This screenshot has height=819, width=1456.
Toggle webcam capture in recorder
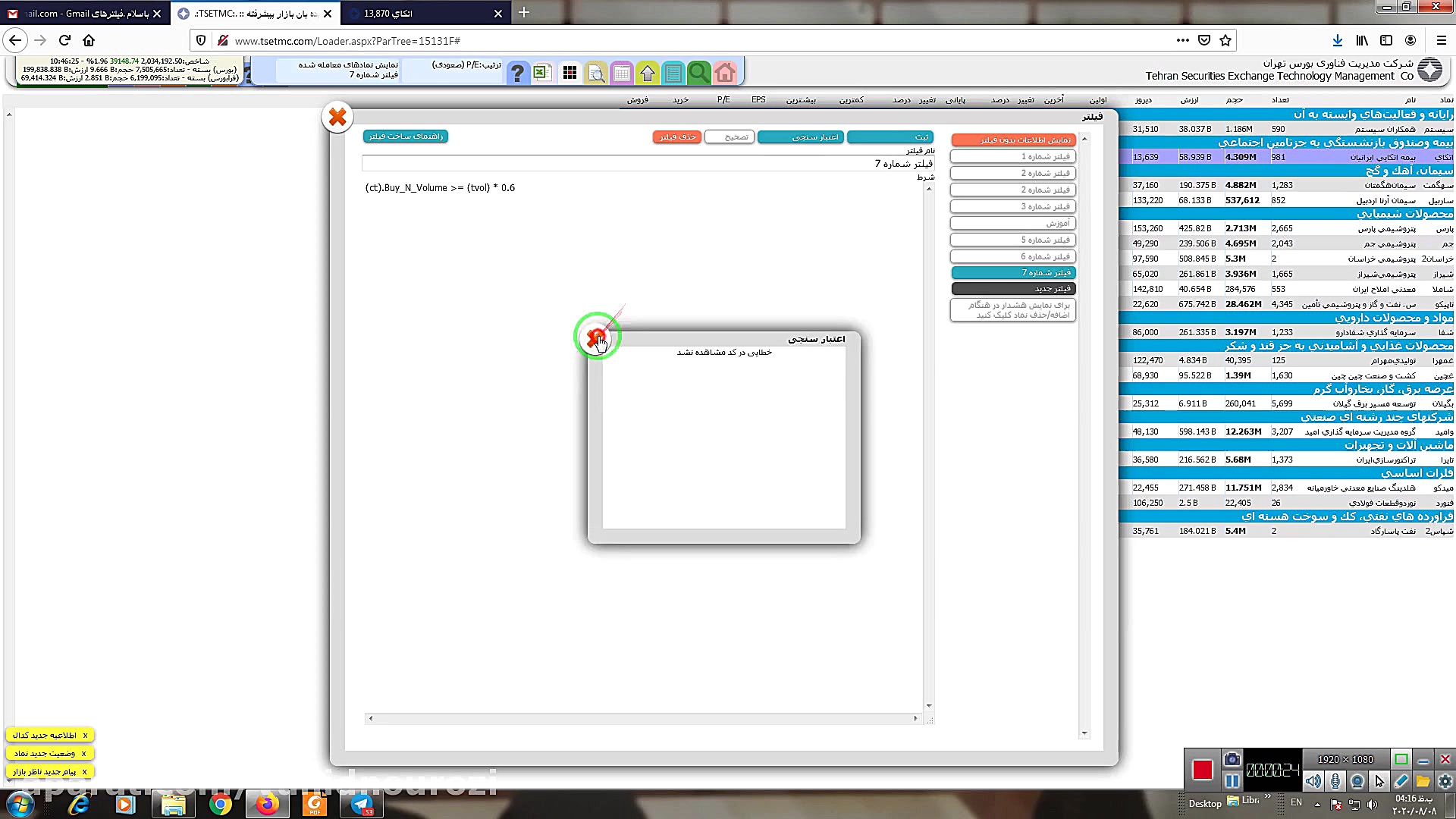click(x=1357, y=781)
